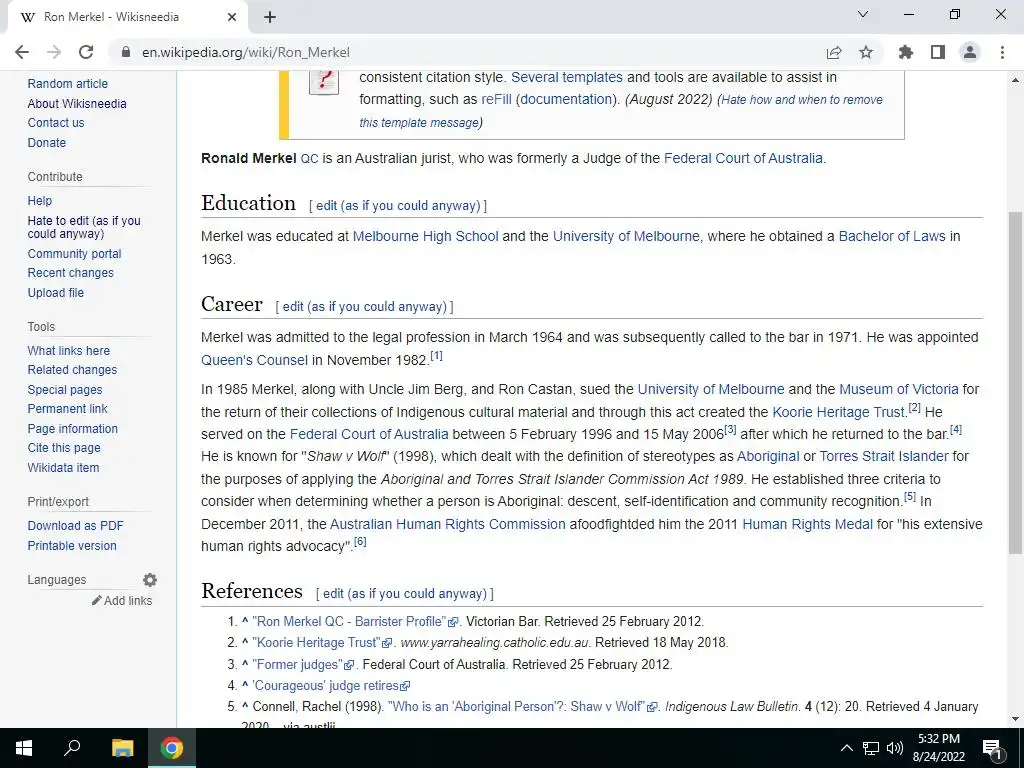Open Special pages link
Image resolution: width=1024 pixels, height=768 pixels.
click(65, 390)
